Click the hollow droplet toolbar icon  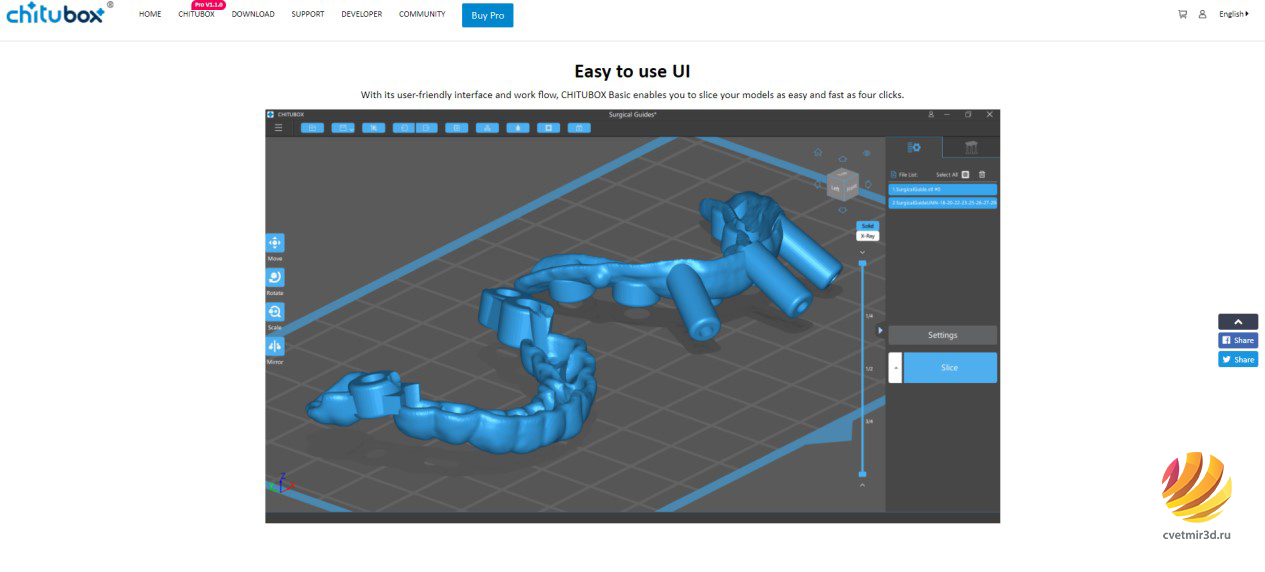pyautogui.click(x=517, y=128)
